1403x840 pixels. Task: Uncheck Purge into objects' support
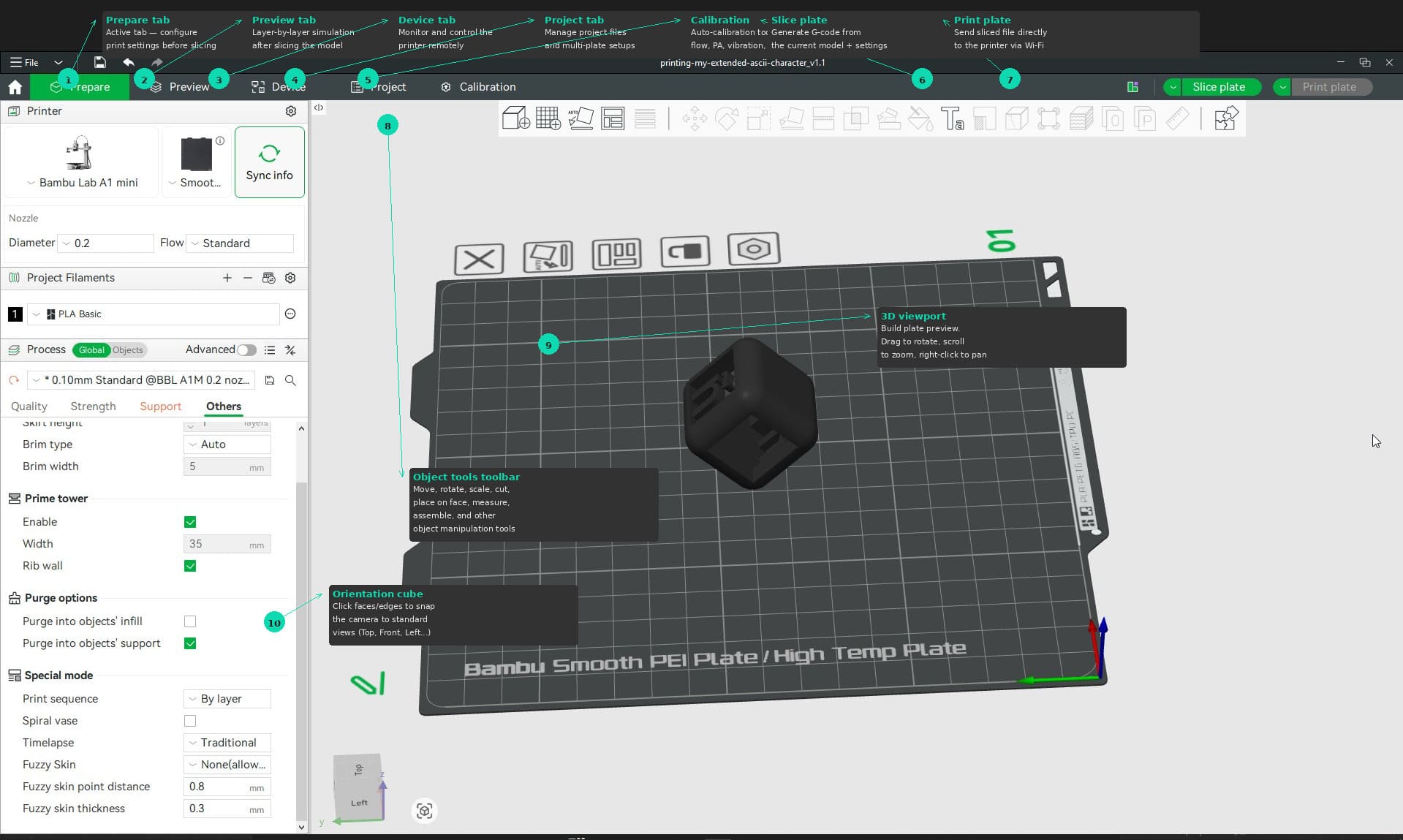[x=190, y=643]
